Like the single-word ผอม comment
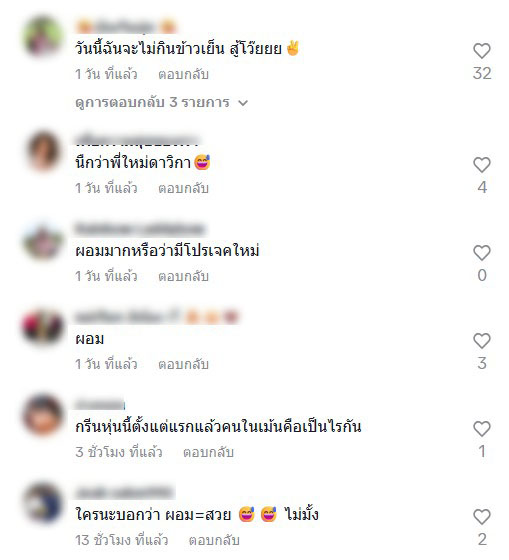Image resolution: width=509 pixels, height=560 pixels. (x=481, y=341)
